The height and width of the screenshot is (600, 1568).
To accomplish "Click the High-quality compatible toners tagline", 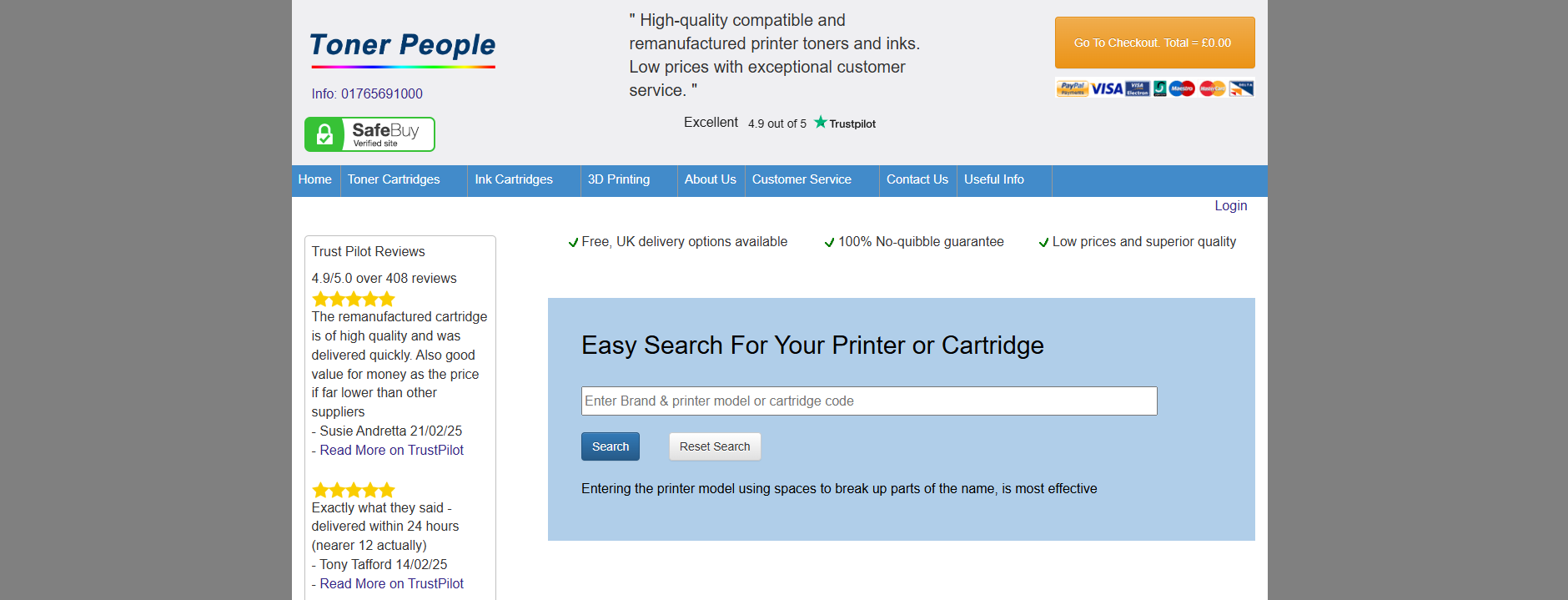I will 774,55.
